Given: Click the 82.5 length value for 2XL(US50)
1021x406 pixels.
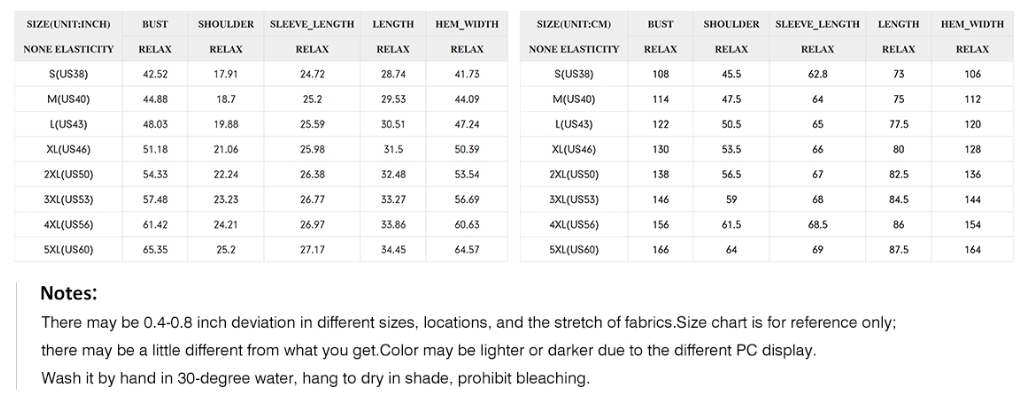Looking at the screenshot, I should pyautogui.click(x=899, y=174).
